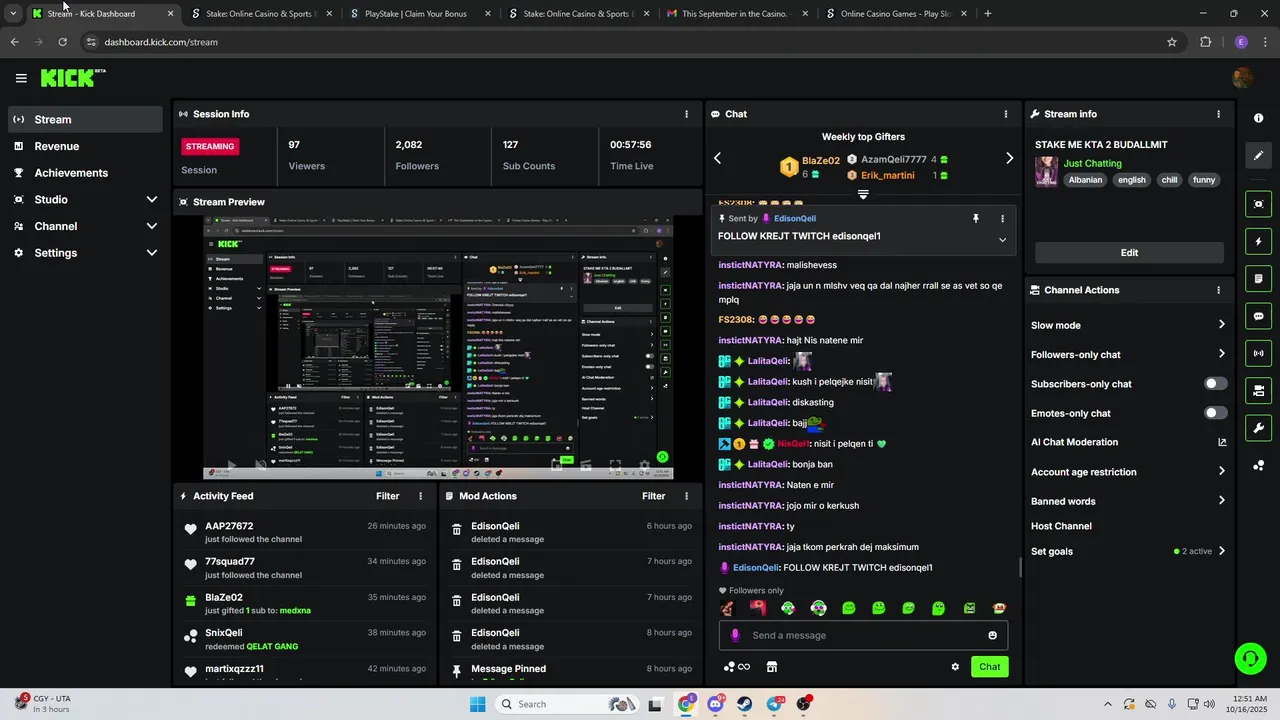Open Session Info three-dot options menu
1280x720 pixels.
click(686, 114)
